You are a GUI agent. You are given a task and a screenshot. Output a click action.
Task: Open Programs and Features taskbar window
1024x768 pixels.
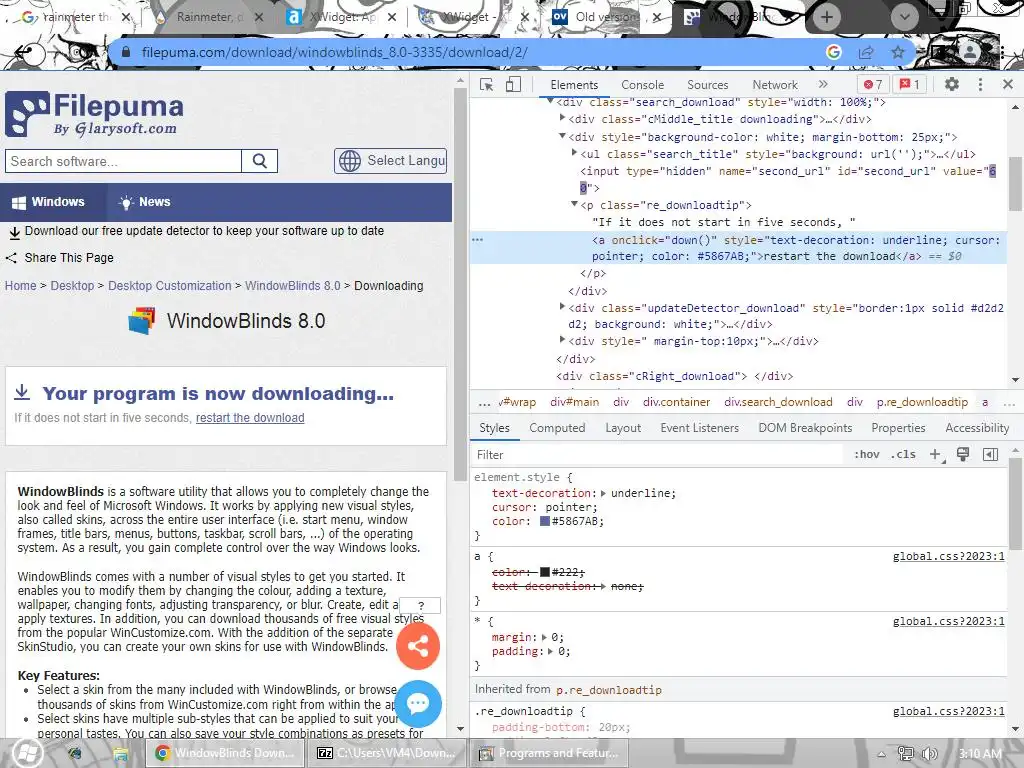[x=547, y=753]
